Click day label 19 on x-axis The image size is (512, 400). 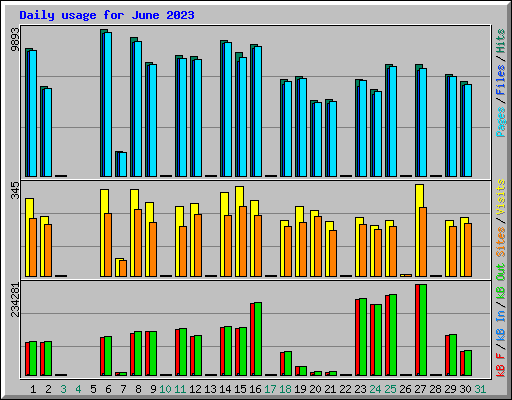[x=300, y=389]
